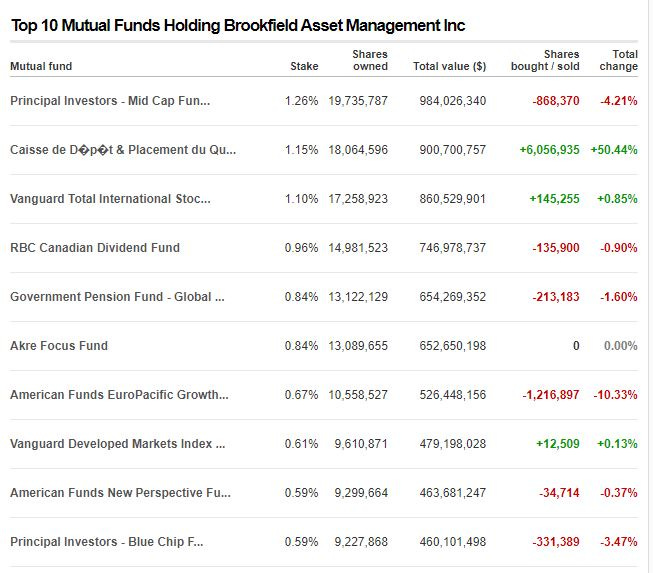Select the 1.26% stake value
Image resolution: width=653 pixels, height=573 pixels.
coord(301,101)
